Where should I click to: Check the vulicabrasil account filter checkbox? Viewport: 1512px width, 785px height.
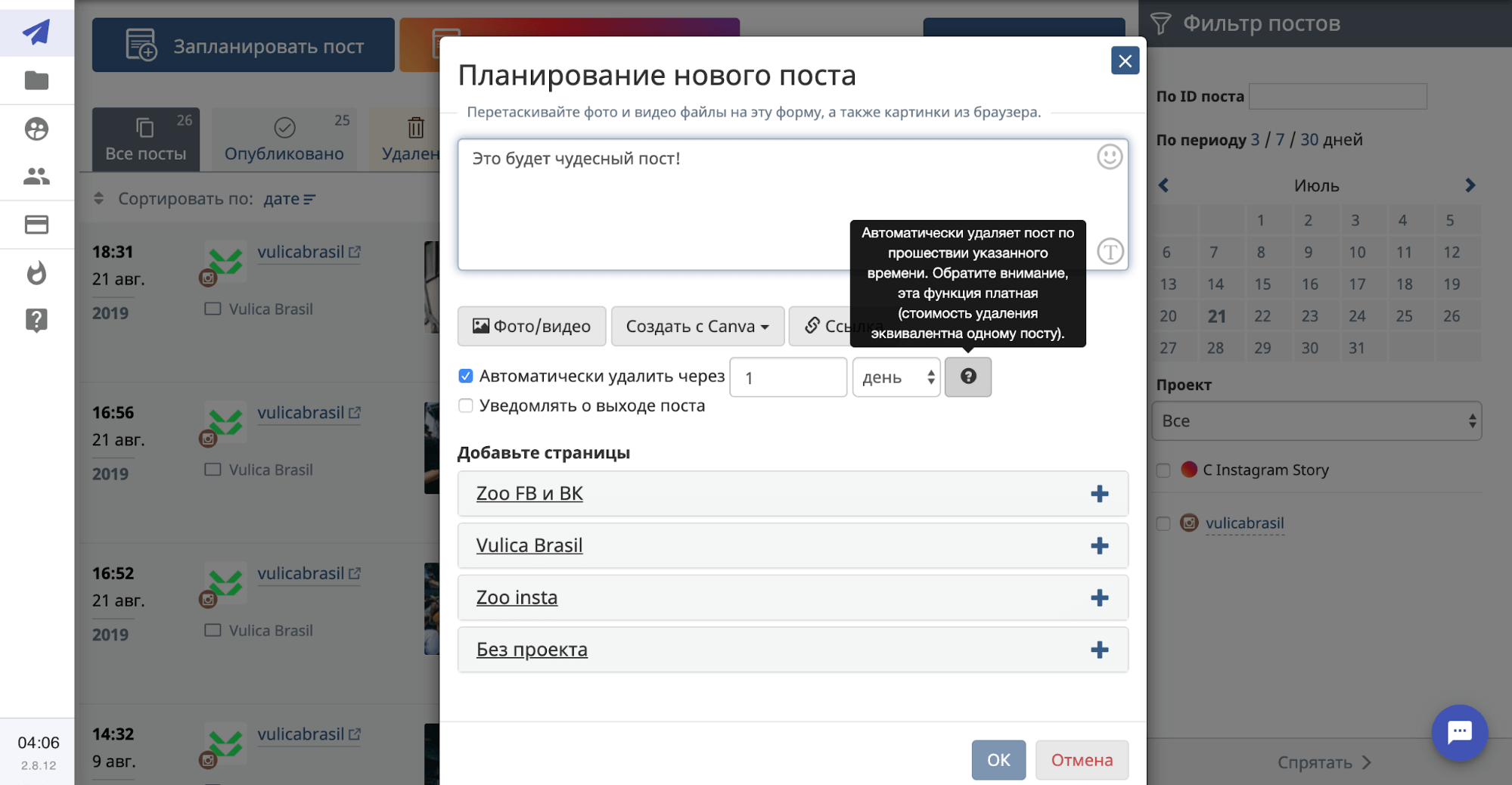(x=1163, y=523)
